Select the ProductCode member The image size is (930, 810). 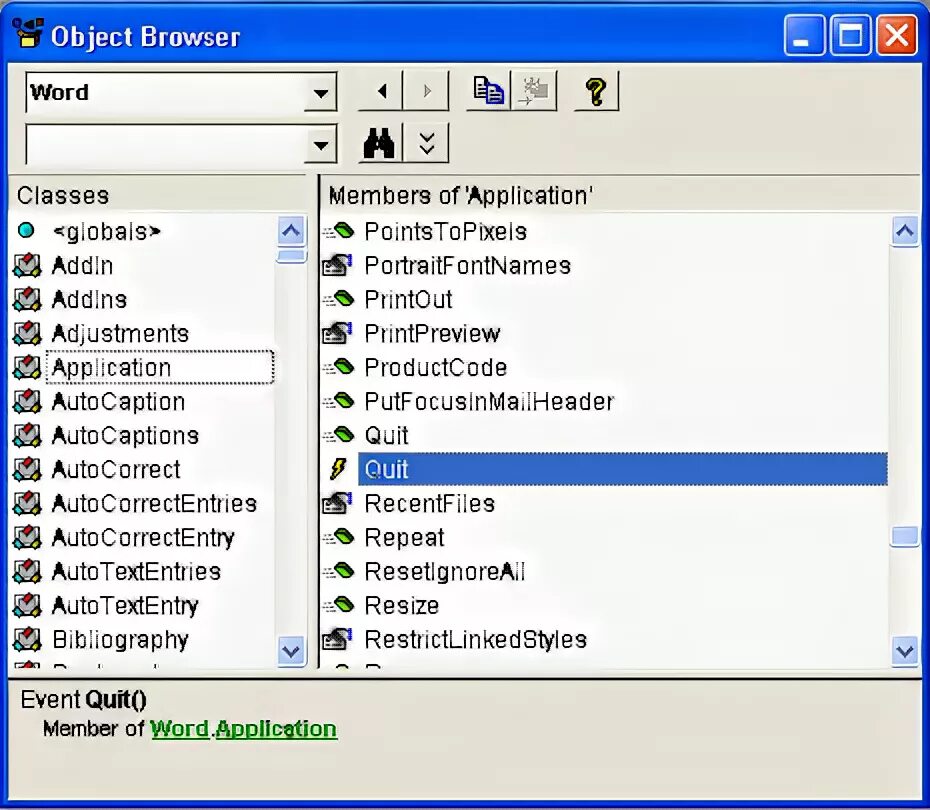click(435, 368)
